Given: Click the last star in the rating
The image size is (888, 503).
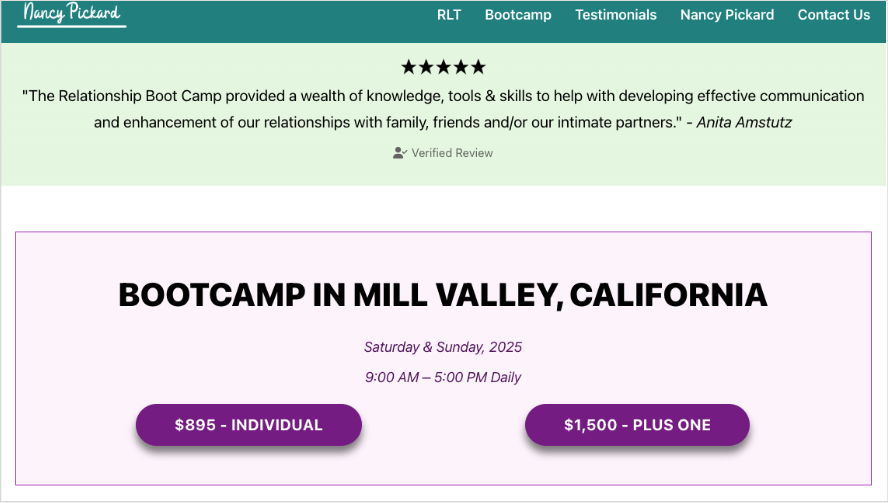Looking at the screenshot, I should click(477, 67).
